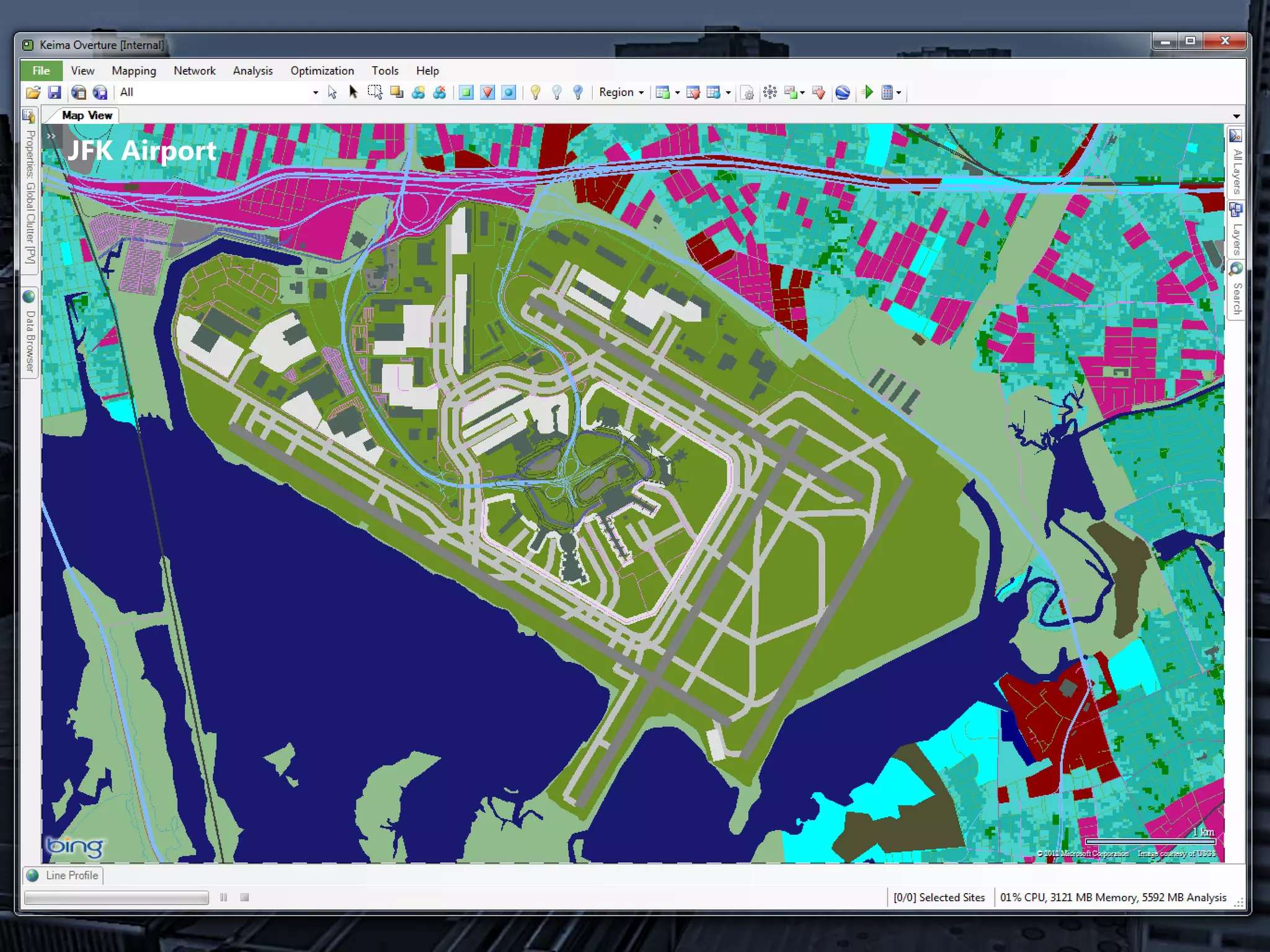
Task: Toggle the blue circle layer button
Action: click(508, 92)
